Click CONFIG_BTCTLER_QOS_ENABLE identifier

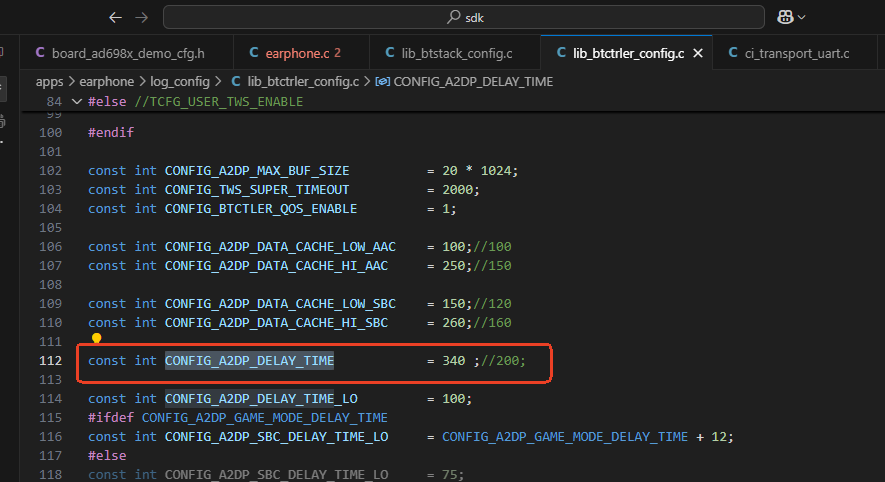pos(261,209)
